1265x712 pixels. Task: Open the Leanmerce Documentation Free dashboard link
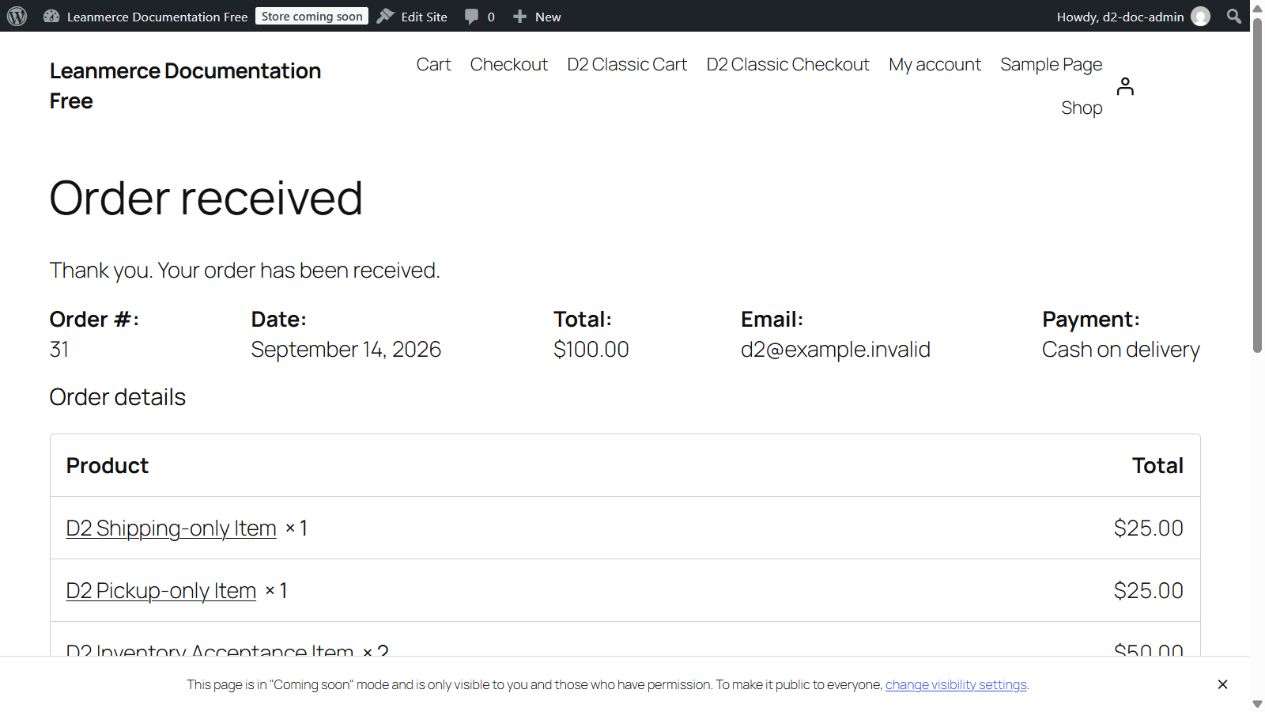[145, 16]
